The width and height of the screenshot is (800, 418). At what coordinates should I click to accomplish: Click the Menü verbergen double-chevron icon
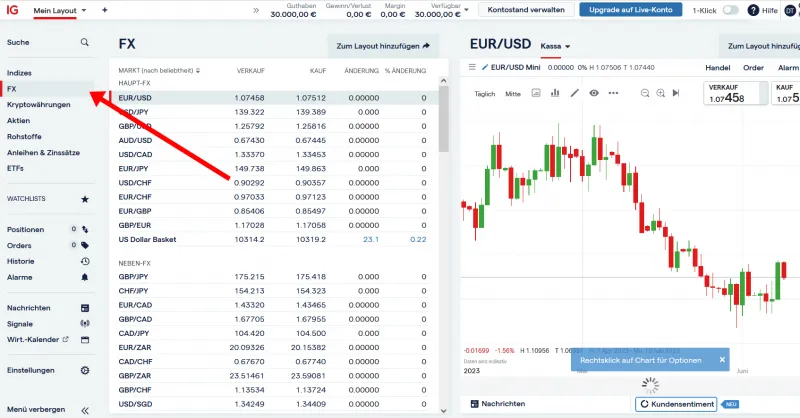pyautogui.click(x=85, y=410)
